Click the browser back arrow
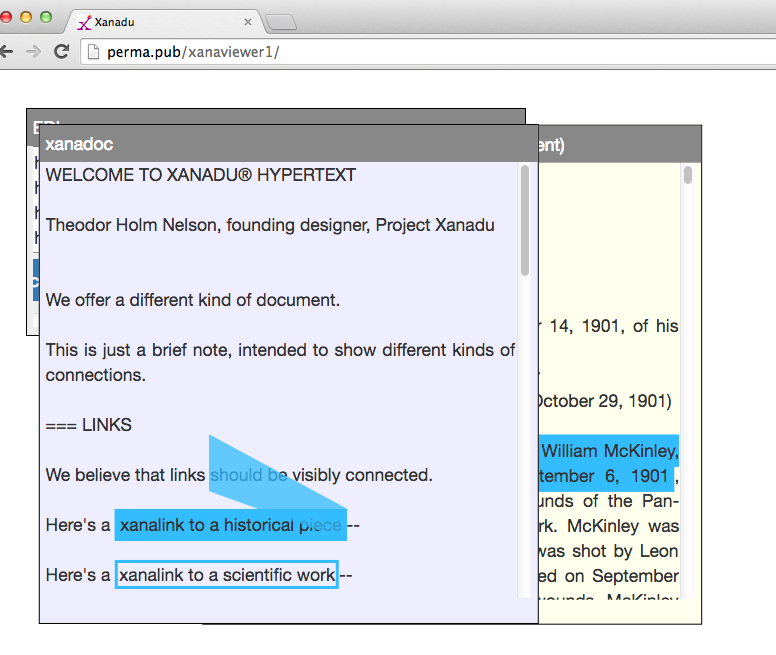Image resolution: width=776 pixels, height=655 pixels. [6, 51]
